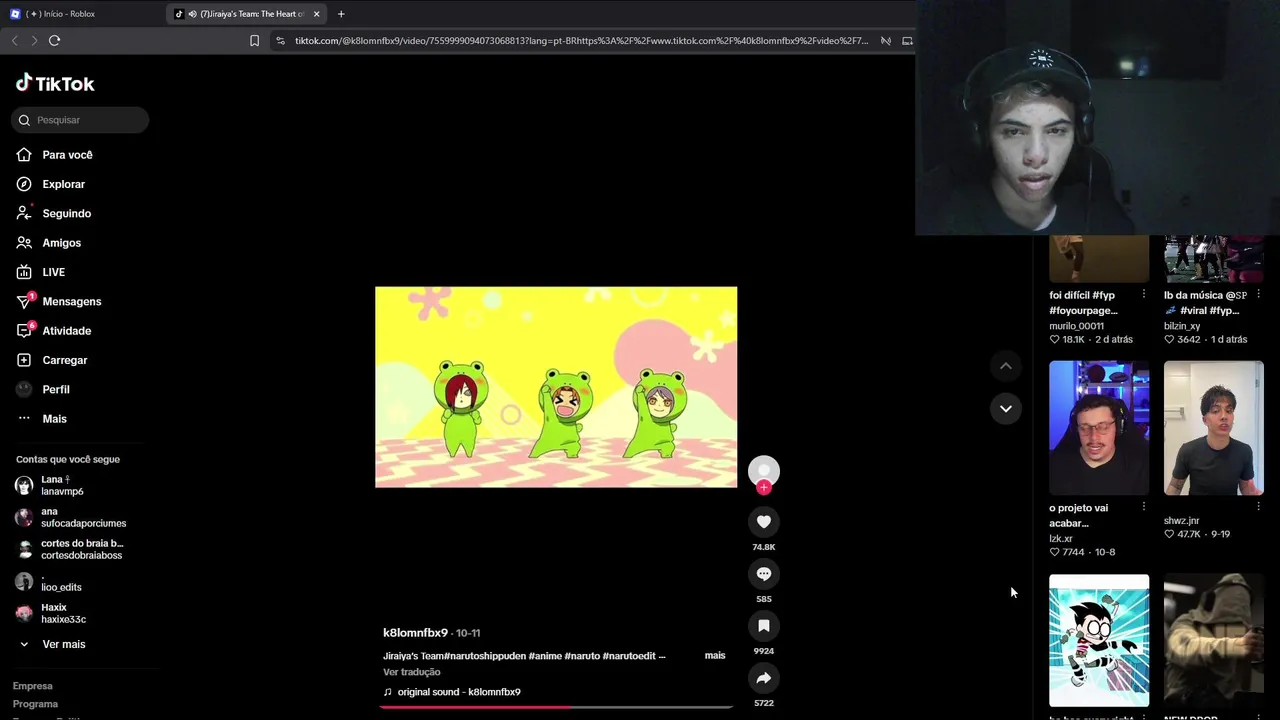Screen dimensions: 1280x720
Task: Open hooded figure NEW DROP thumbnail
Action: 1214,640
